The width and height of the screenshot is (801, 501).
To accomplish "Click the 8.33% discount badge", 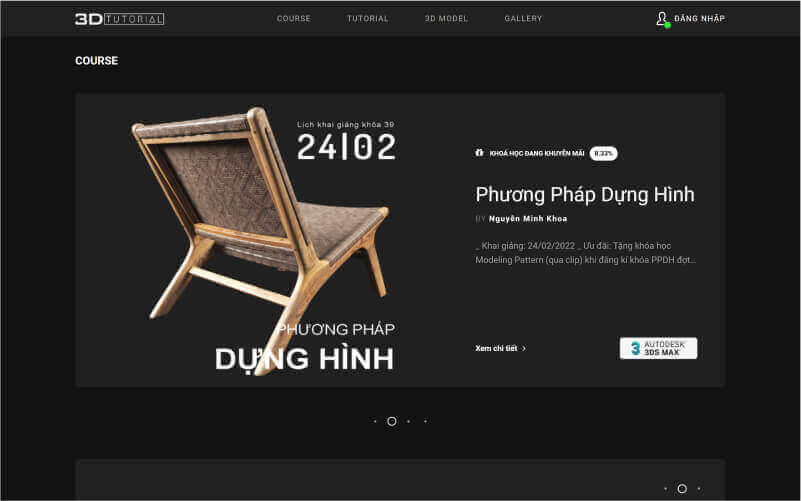I will [x=603, y=153].
